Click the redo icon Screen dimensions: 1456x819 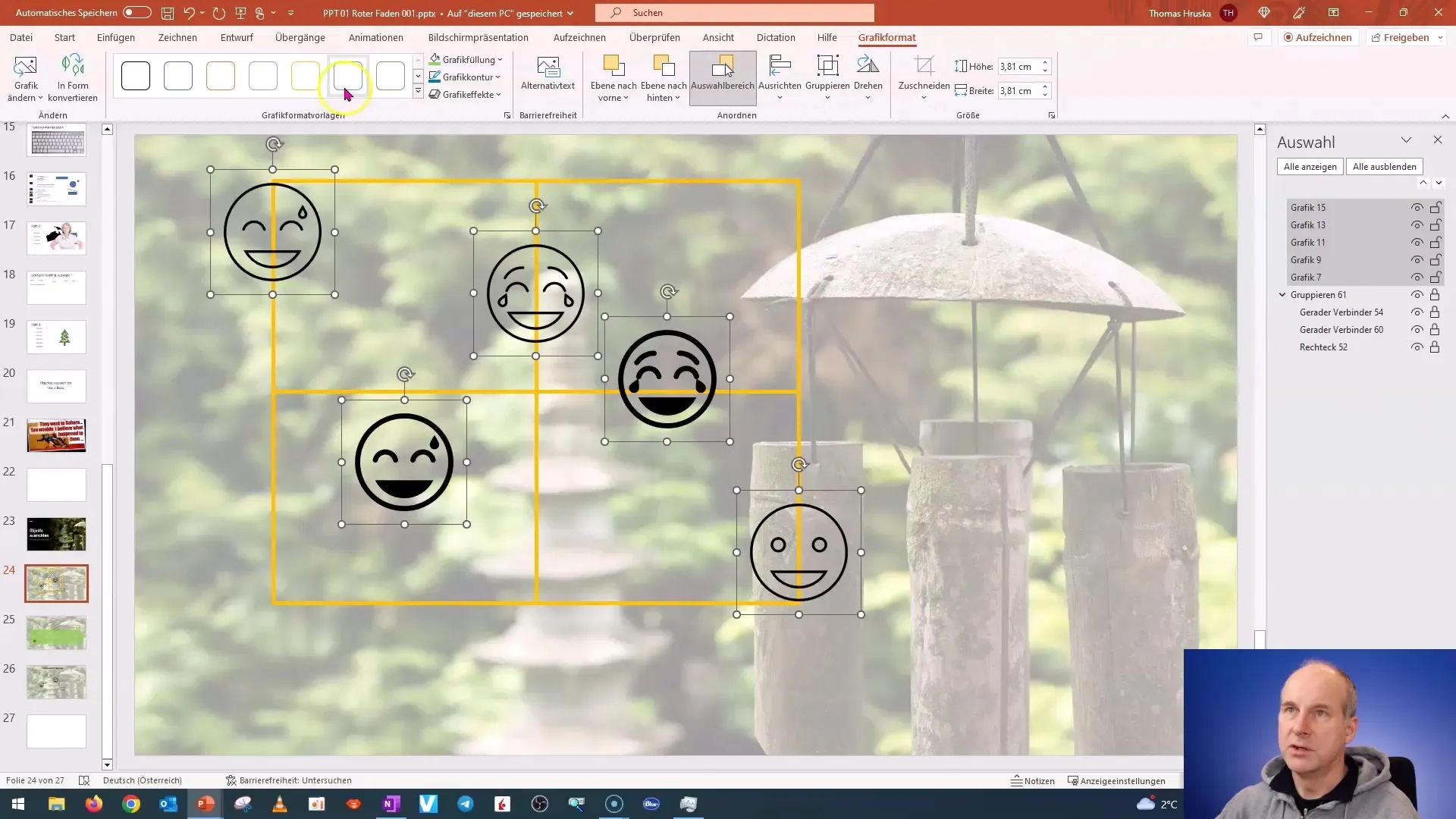219,13
